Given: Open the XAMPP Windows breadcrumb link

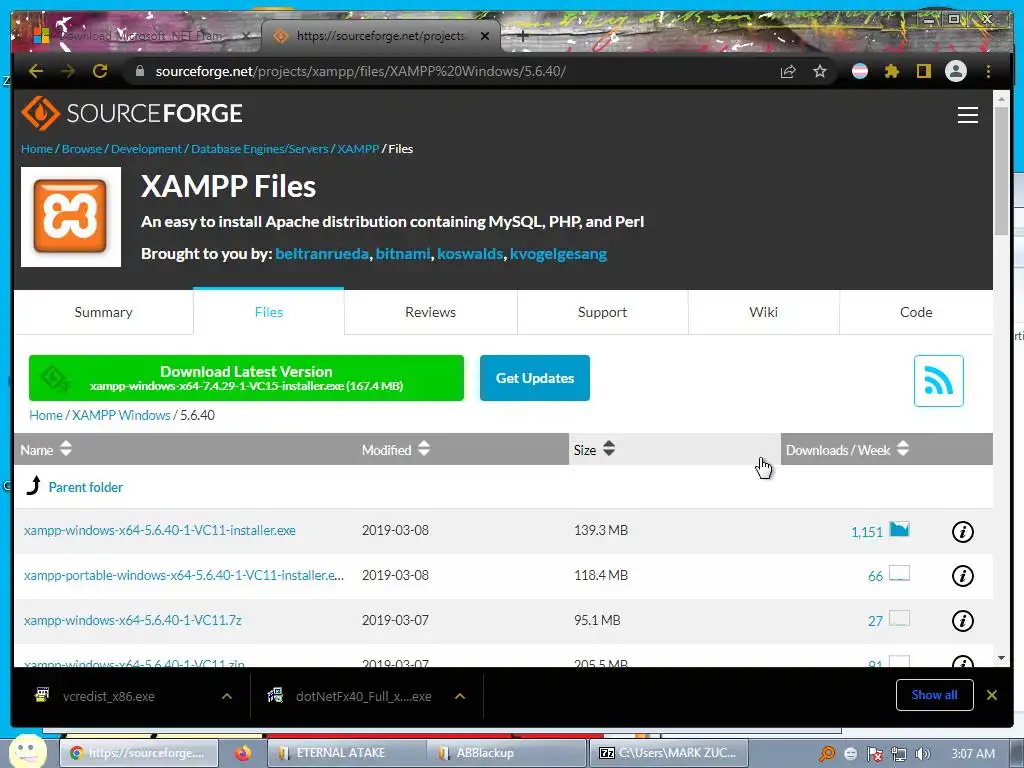Looking at the screenshot, I should [x=121, y=415].
